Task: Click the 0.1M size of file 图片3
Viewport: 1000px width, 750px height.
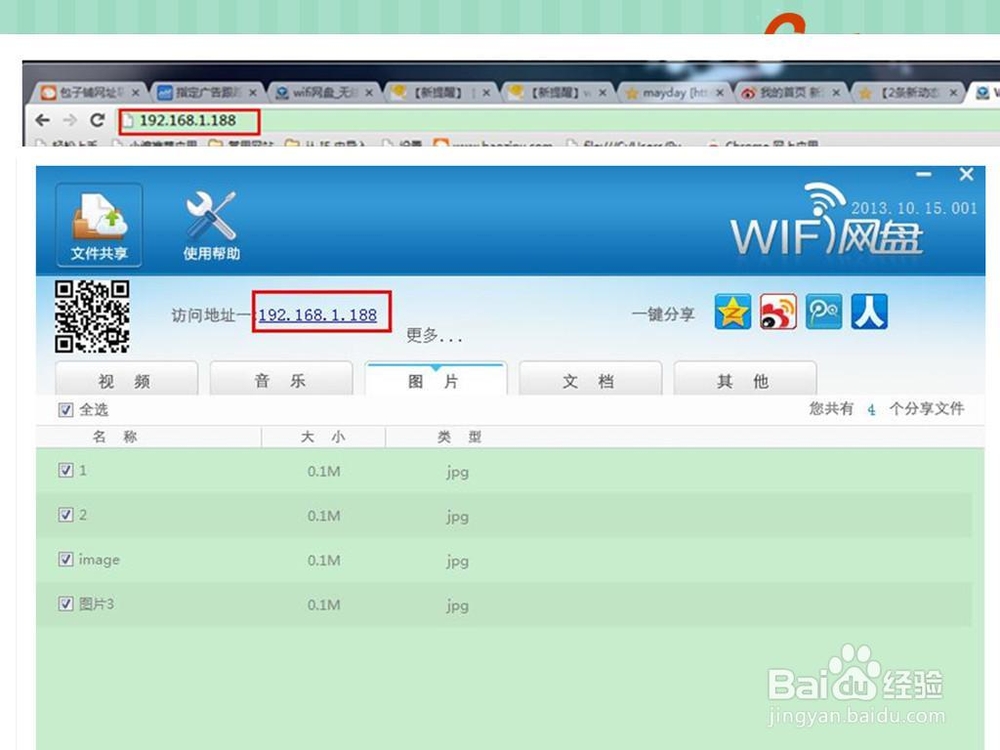Action: point(323,605)
